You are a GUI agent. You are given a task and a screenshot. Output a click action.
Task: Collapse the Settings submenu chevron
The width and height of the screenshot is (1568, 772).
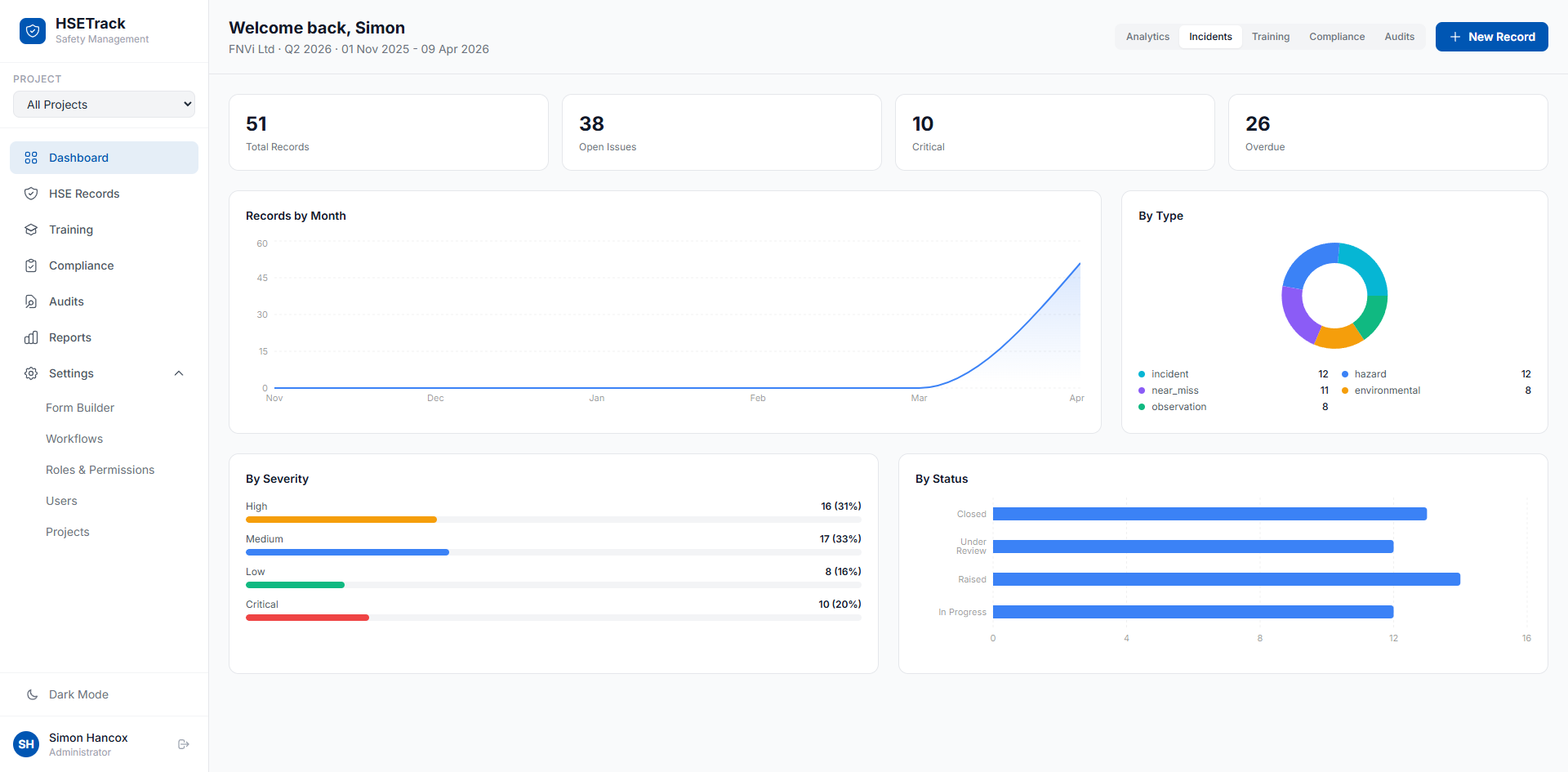coord(179,373)
